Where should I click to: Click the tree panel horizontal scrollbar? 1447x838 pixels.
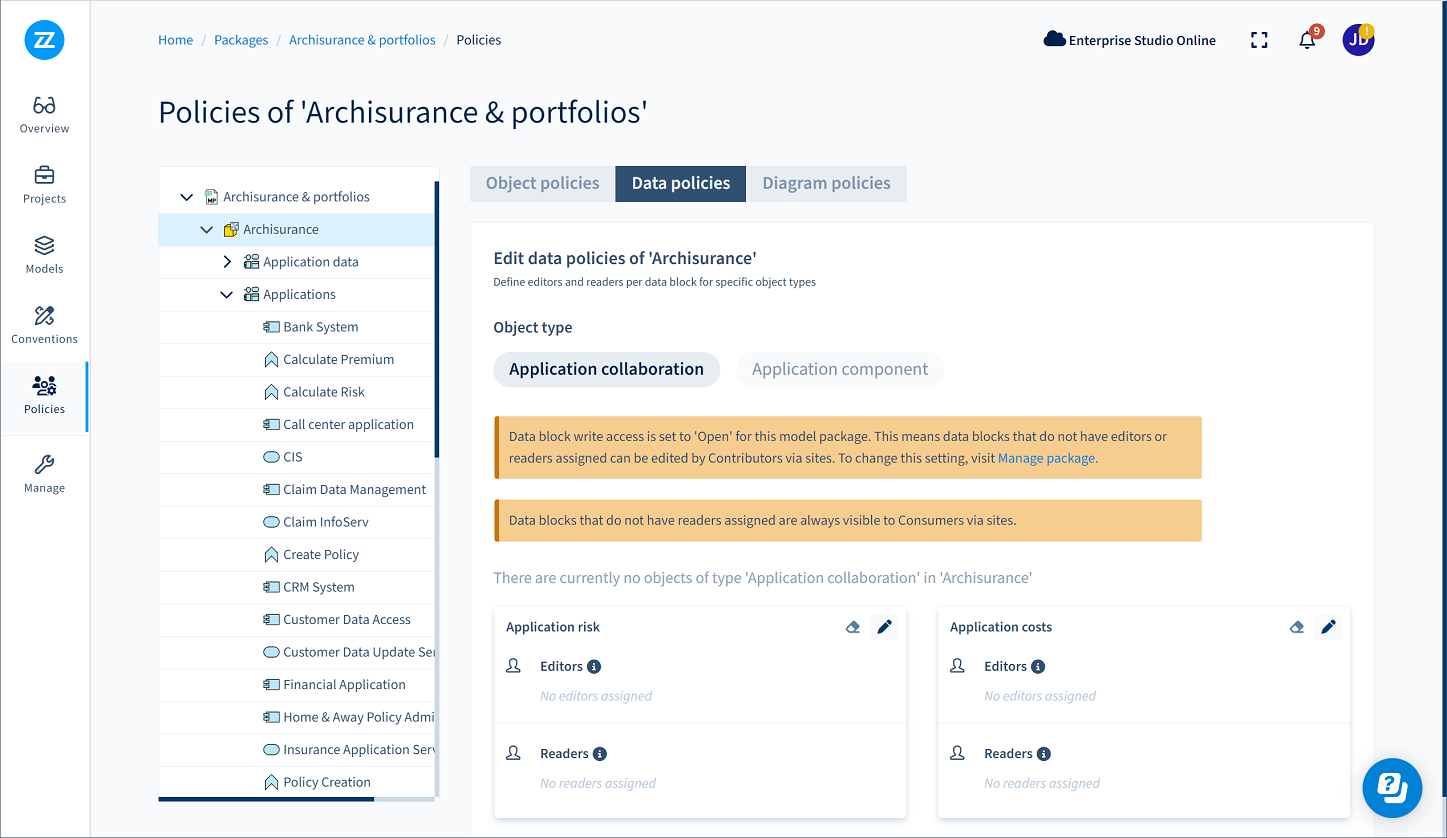(266, 799)
